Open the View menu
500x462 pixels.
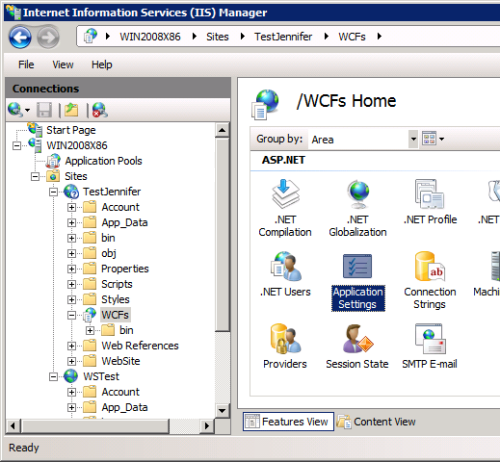63,65
